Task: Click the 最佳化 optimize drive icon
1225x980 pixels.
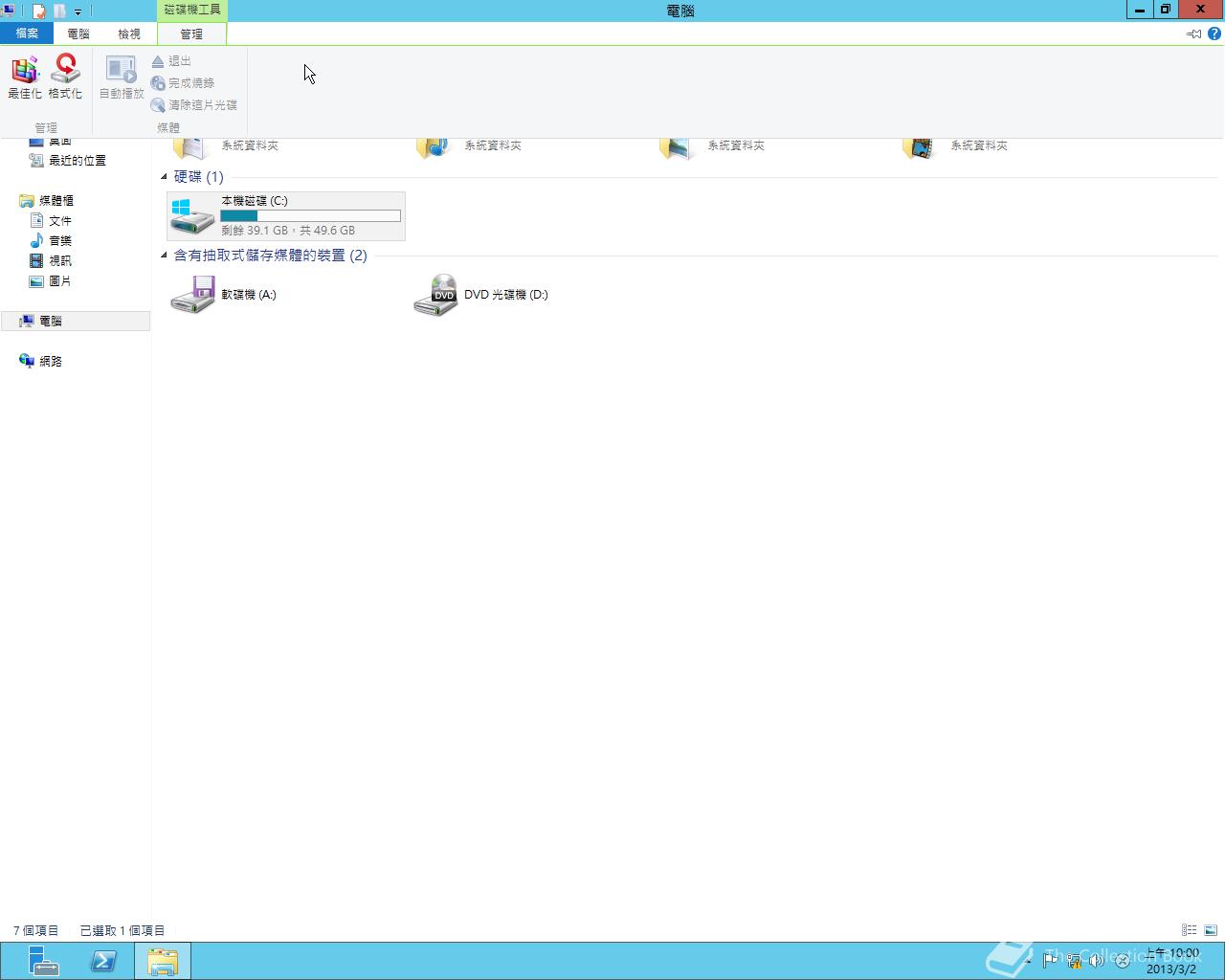Action: coord(25,77)
